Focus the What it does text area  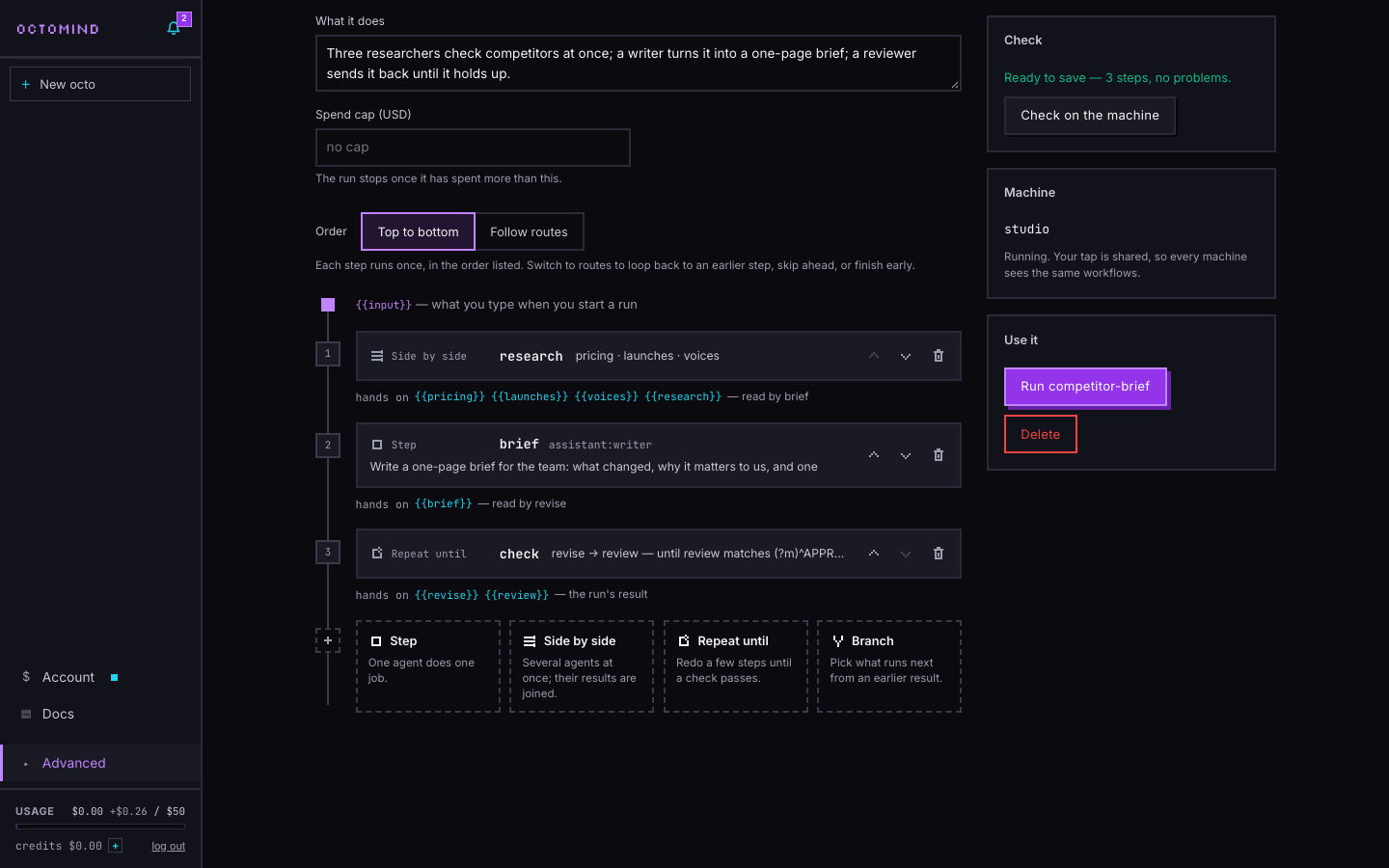pyautogui.click(x=639, y=64)
